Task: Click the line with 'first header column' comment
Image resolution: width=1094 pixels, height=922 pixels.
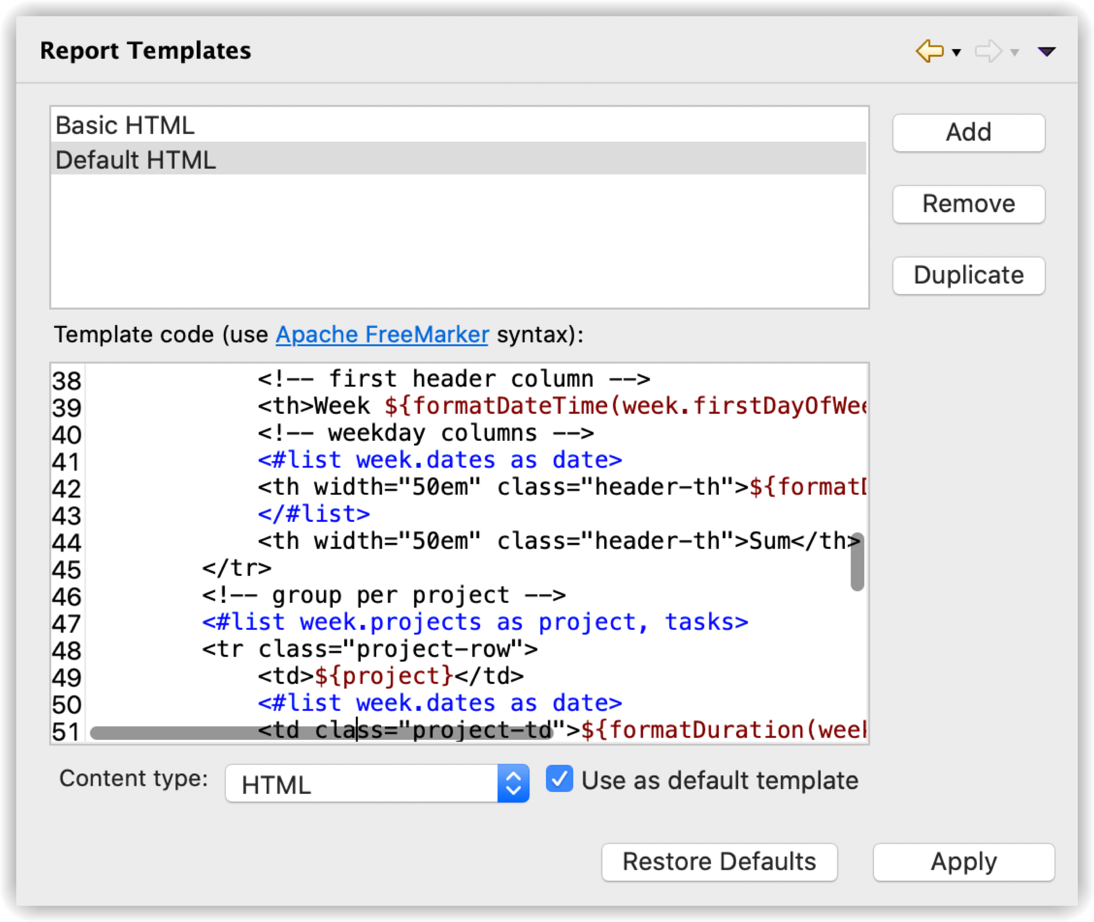Action: (x=454, y=379)
